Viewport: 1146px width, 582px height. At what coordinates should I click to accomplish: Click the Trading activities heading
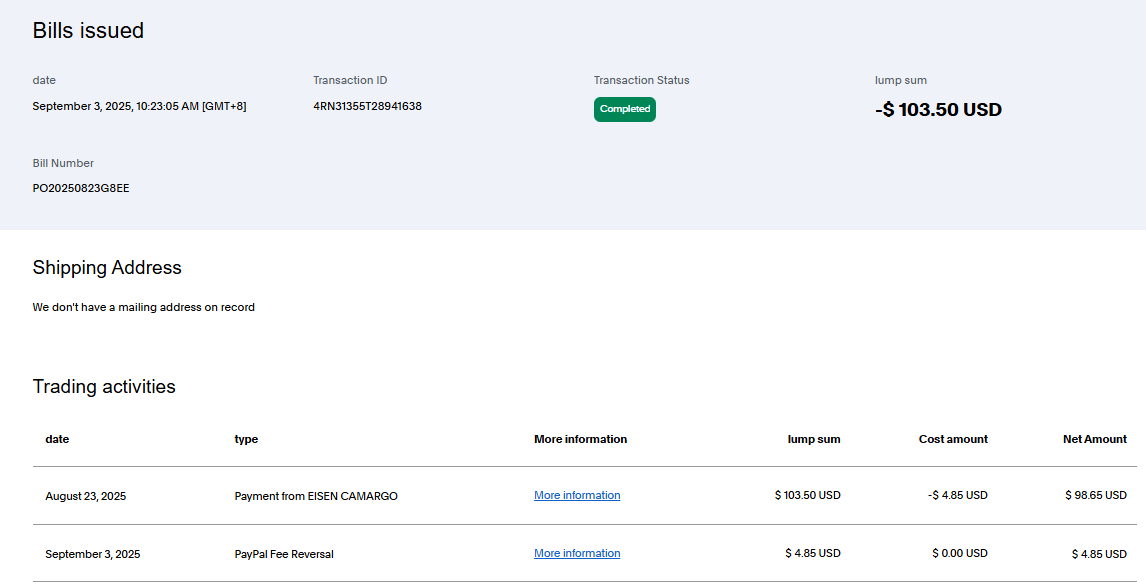[x=104, y=386]
